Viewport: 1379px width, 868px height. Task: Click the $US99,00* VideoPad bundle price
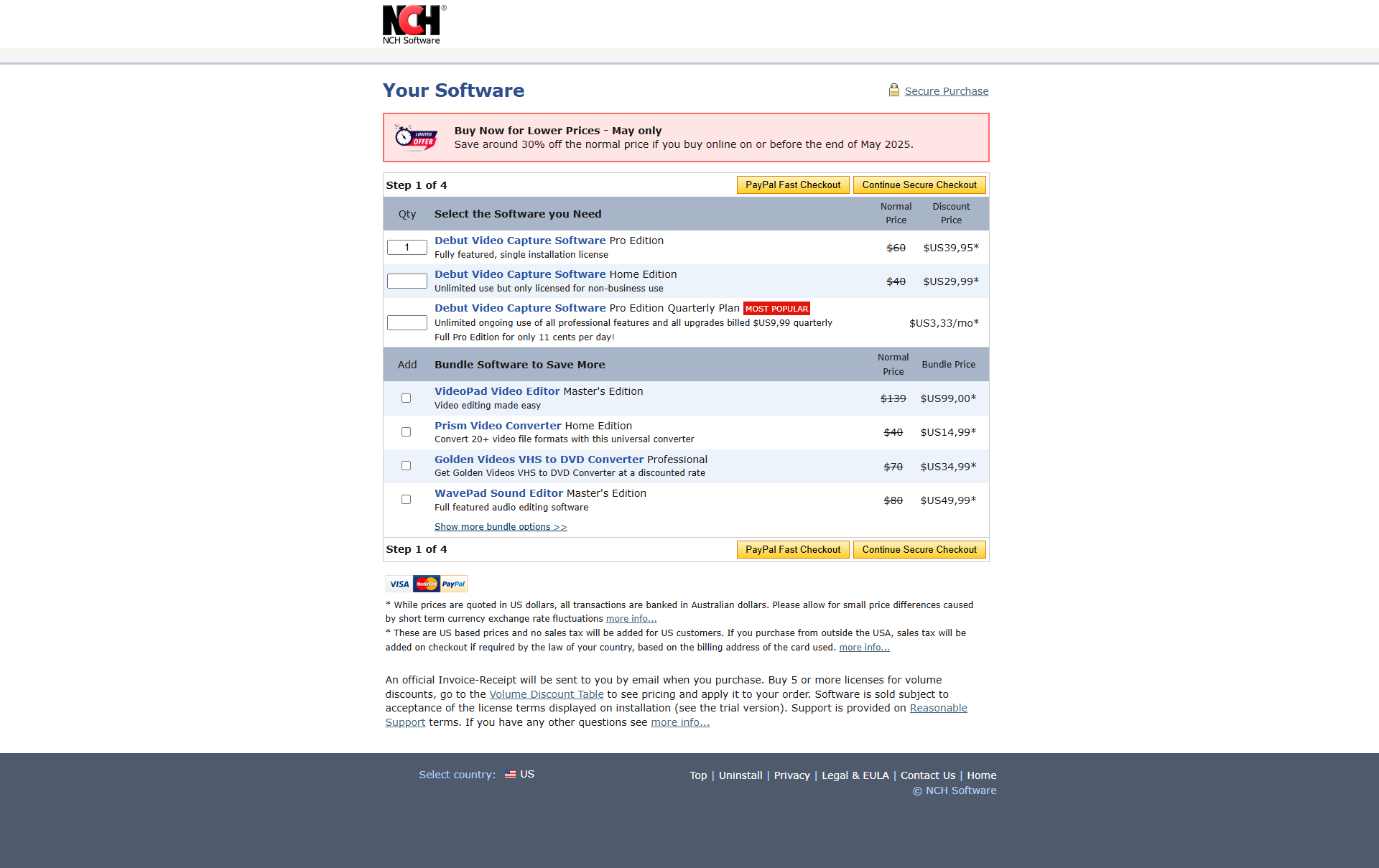pyautogui.click(x=948, y=398)
